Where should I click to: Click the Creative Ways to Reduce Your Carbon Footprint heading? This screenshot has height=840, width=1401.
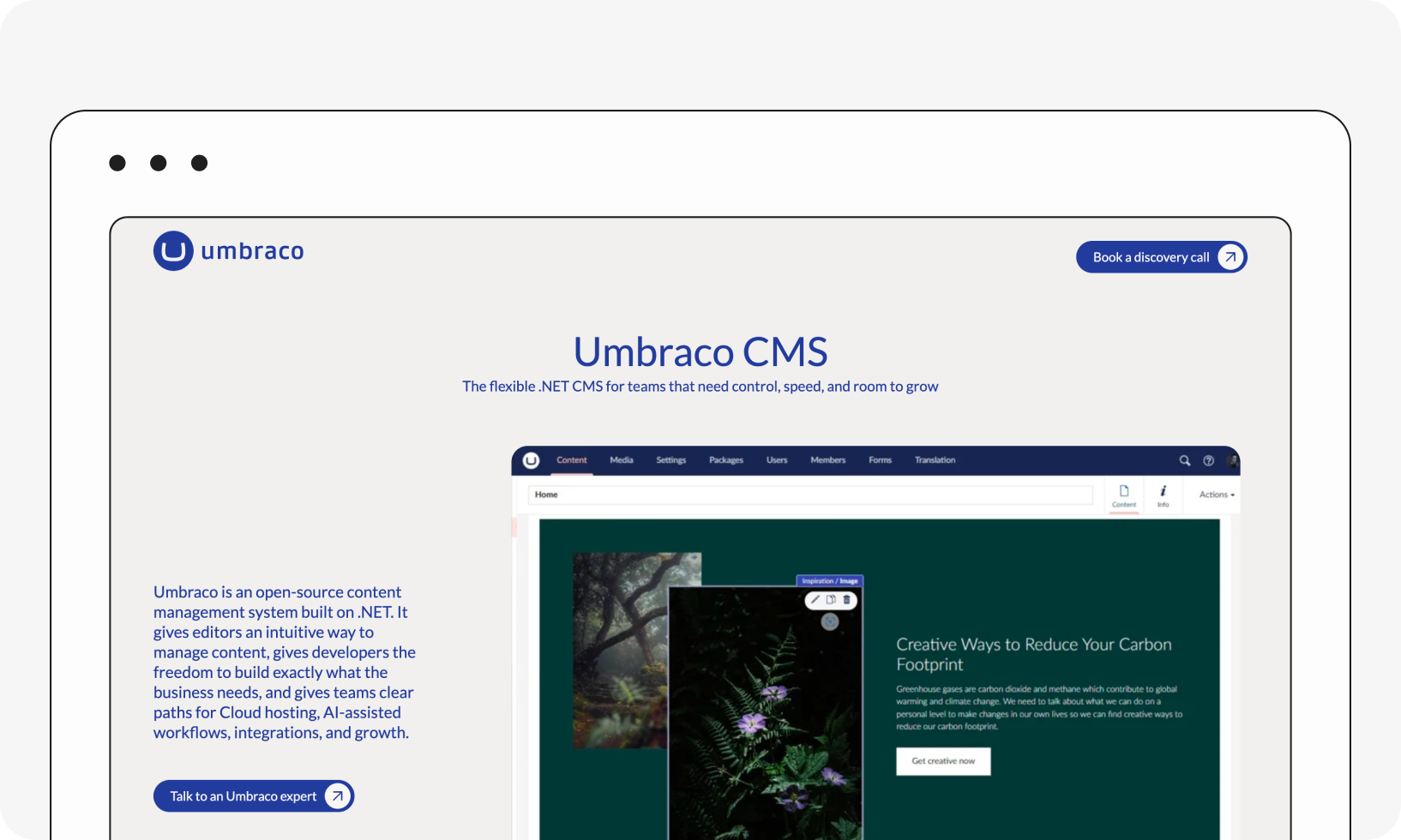pyautogui.click(x=1034, y=654)
